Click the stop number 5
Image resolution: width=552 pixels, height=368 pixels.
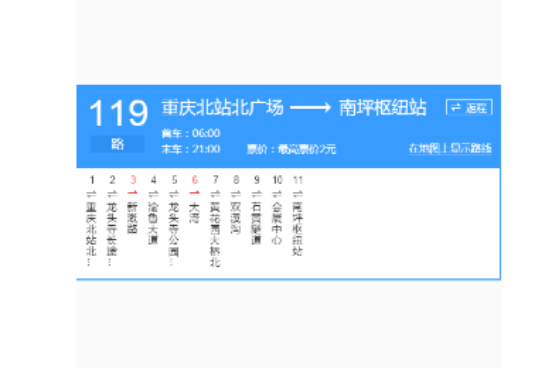[174, 180]
